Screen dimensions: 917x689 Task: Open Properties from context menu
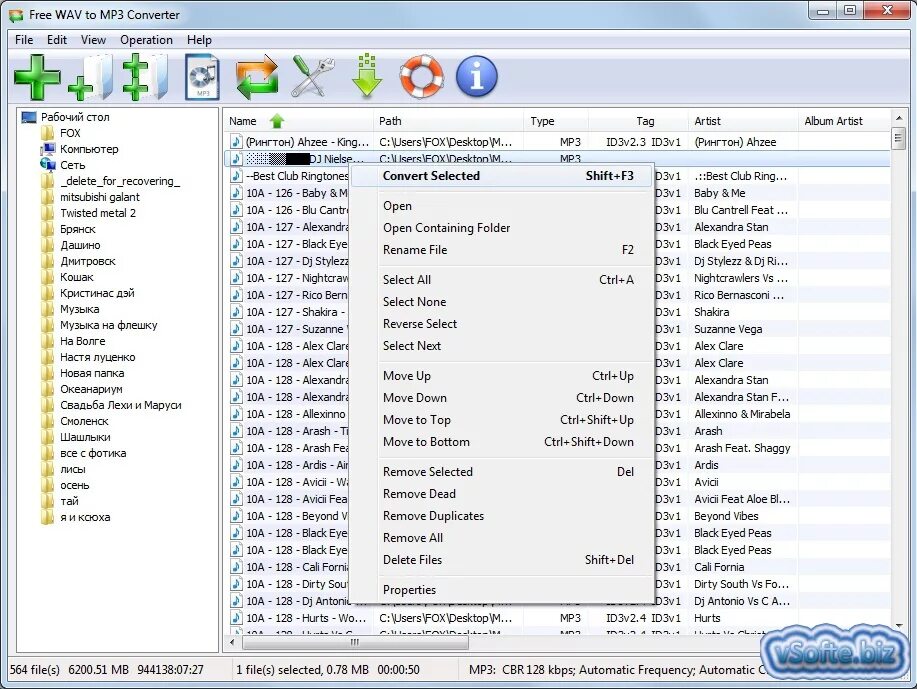click(x=502, y=590)
